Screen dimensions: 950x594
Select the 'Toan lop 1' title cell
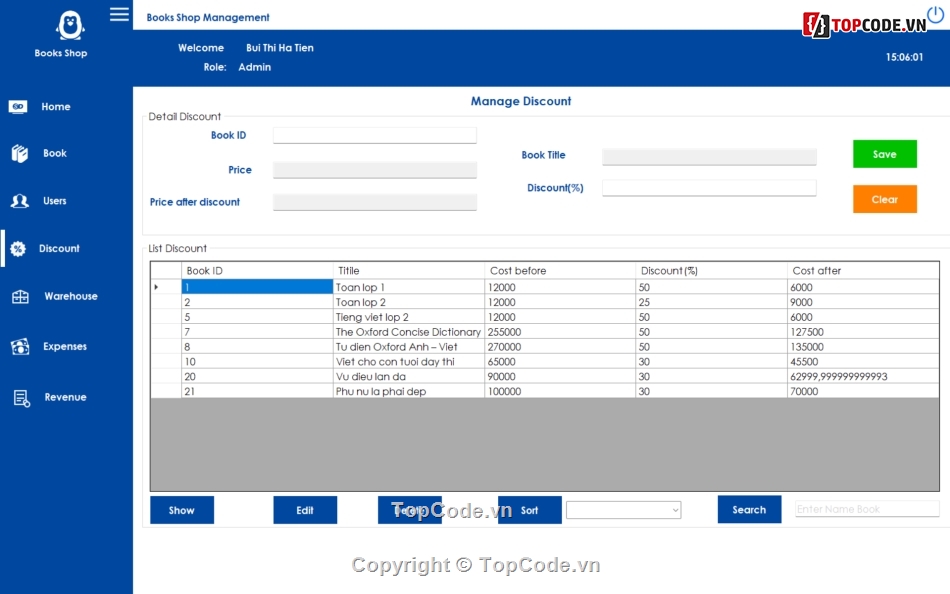408,287
